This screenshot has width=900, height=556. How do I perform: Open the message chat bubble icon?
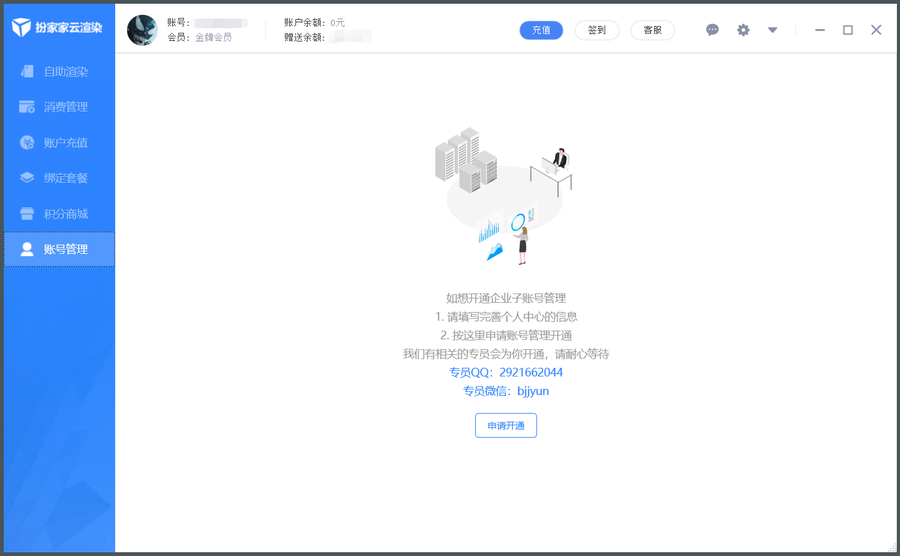pos(712,30)
